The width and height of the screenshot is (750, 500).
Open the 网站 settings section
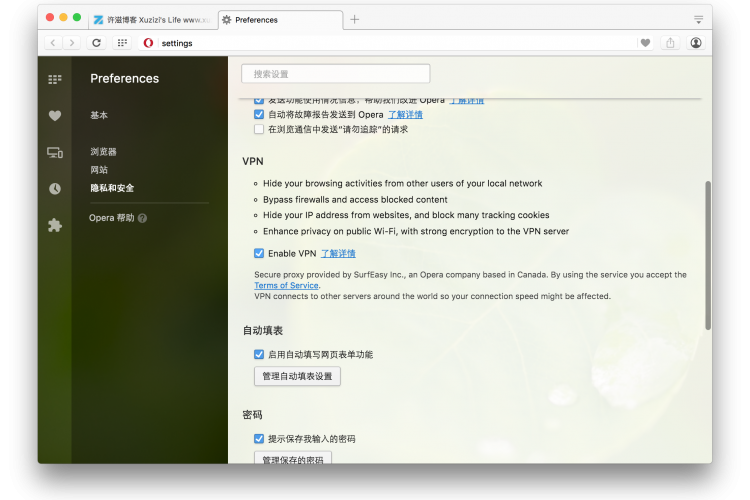tap(99, 170)
